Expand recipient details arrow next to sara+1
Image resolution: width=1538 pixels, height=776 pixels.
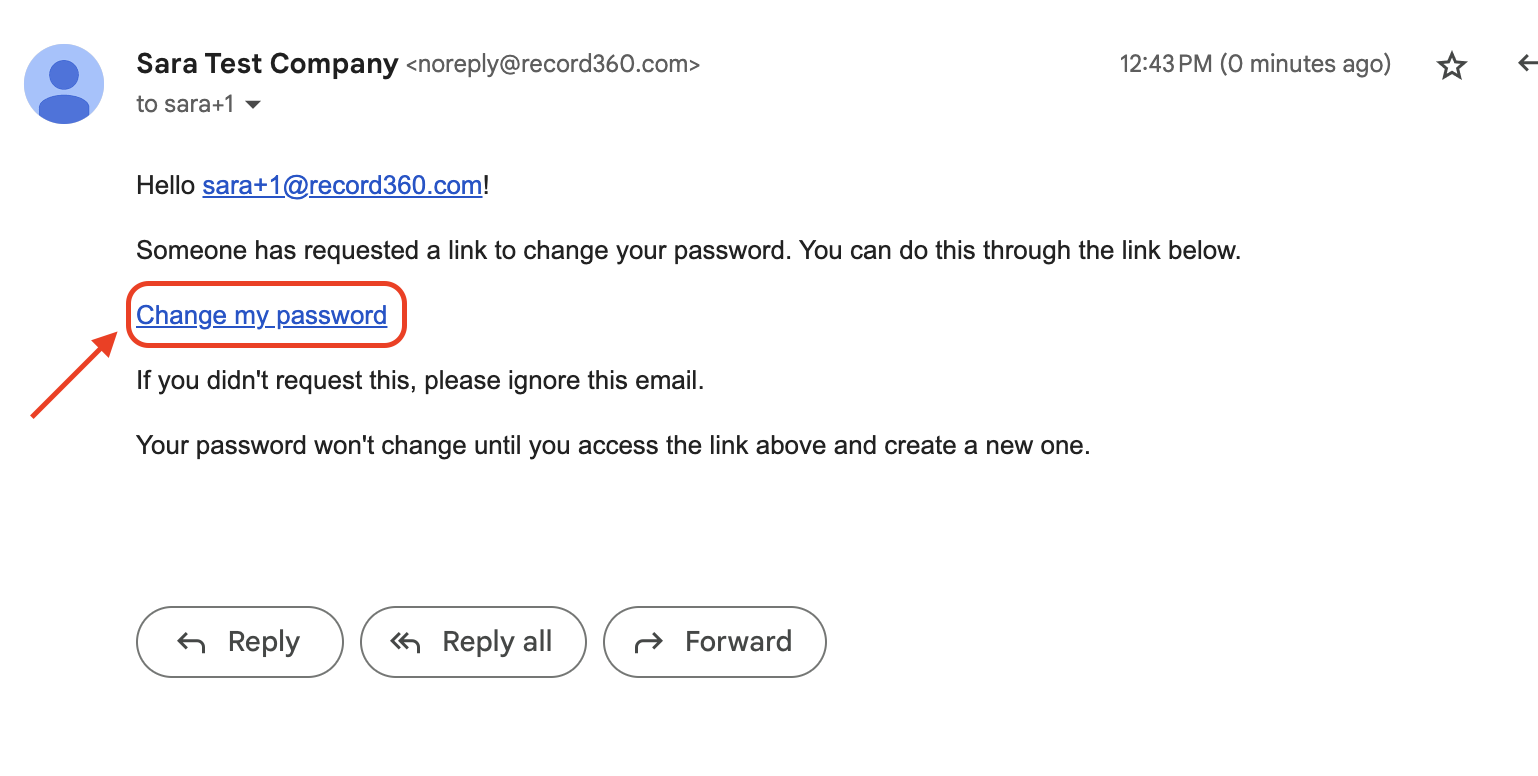pos(253,105)
